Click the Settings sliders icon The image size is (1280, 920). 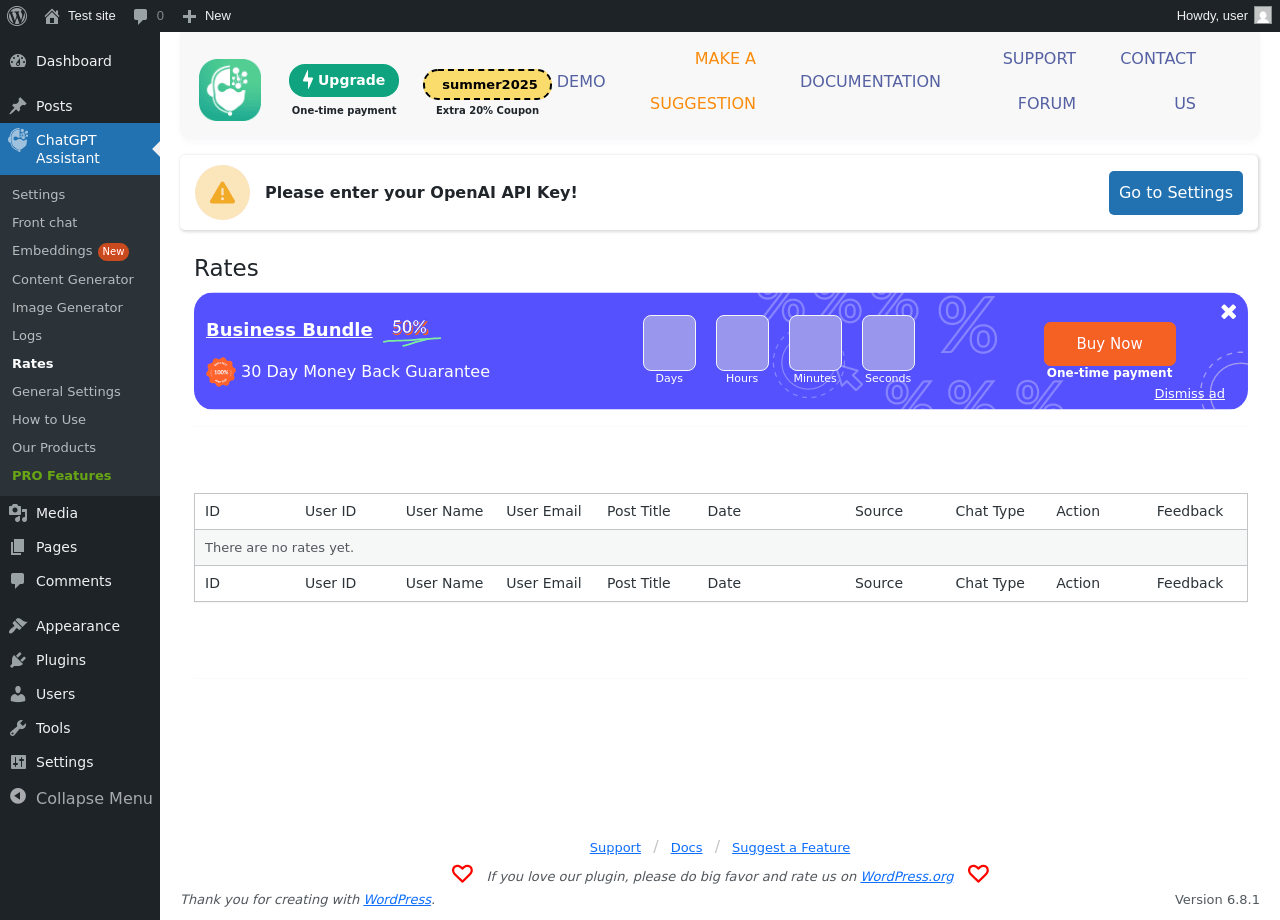point(18,762)
